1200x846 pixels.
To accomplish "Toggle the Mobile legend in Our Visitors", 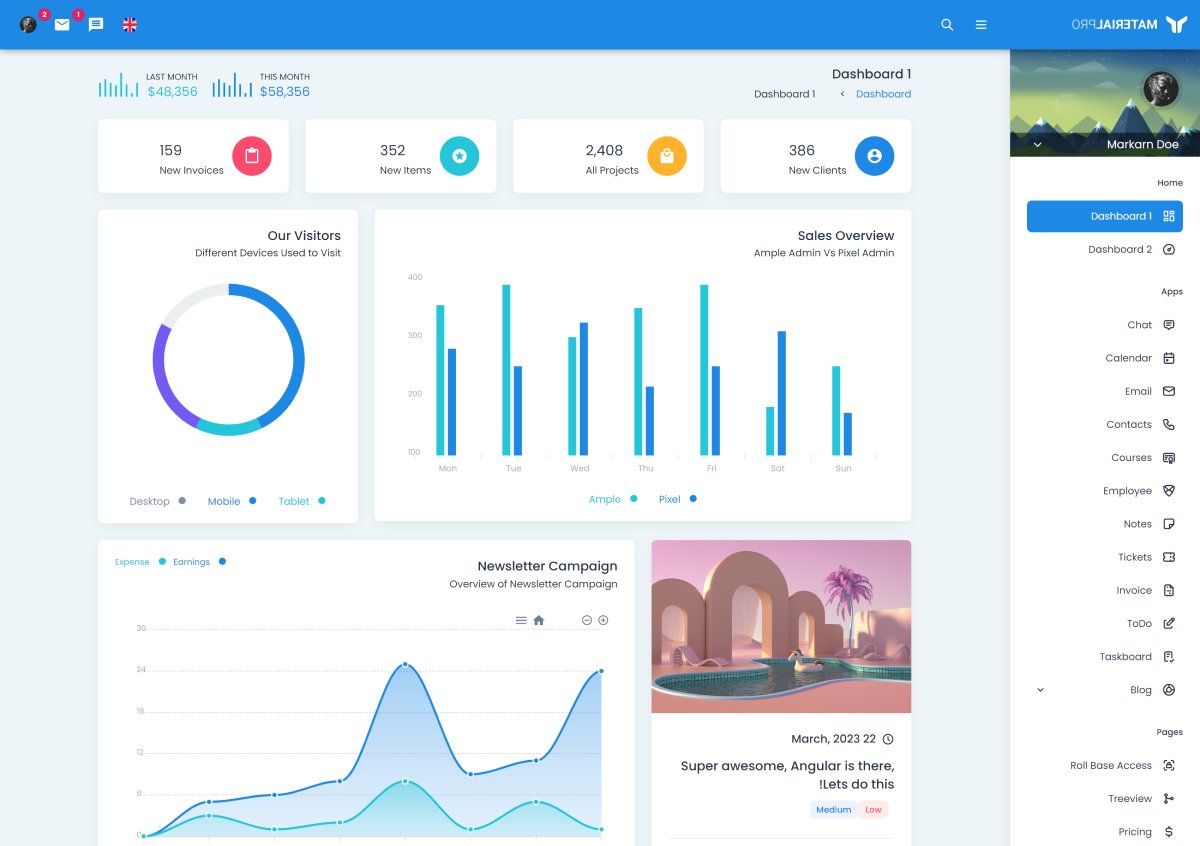I will tap(232, 501).
